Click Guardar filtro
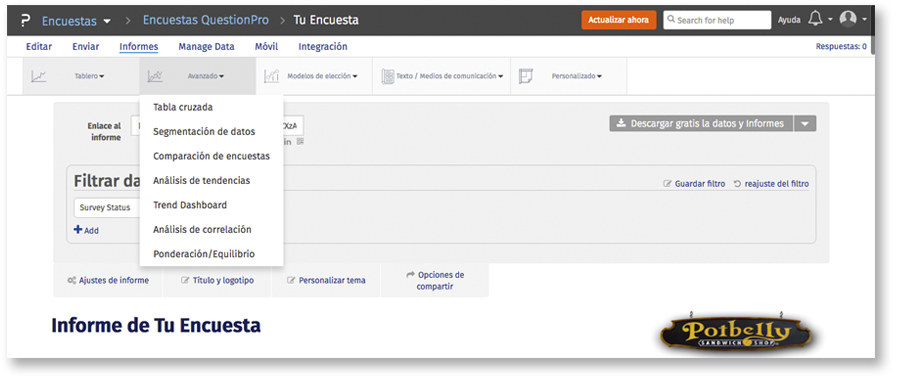The height and width of the screenshot is (389, 900). (x=694, y=184)
